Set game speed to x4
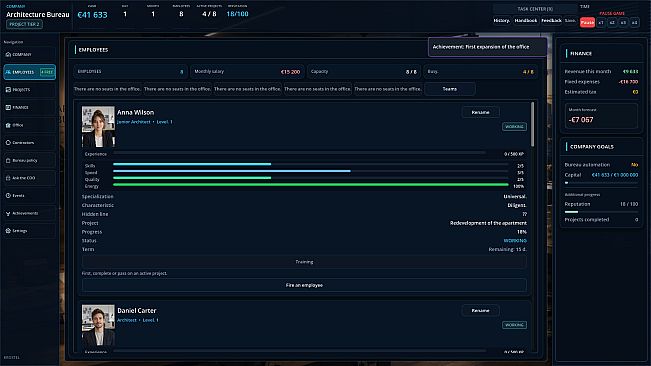The image size is (651, 366). tap(634, 22)
